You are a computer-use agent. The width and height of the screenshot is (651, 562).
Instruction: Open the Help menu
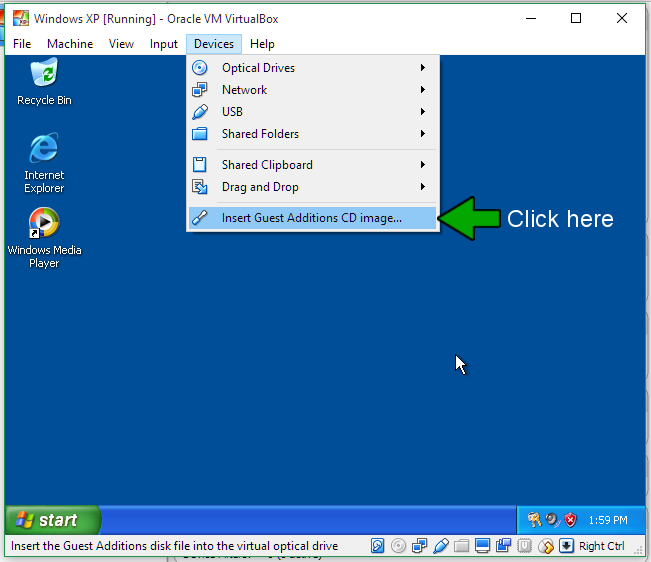click(262, 44)
